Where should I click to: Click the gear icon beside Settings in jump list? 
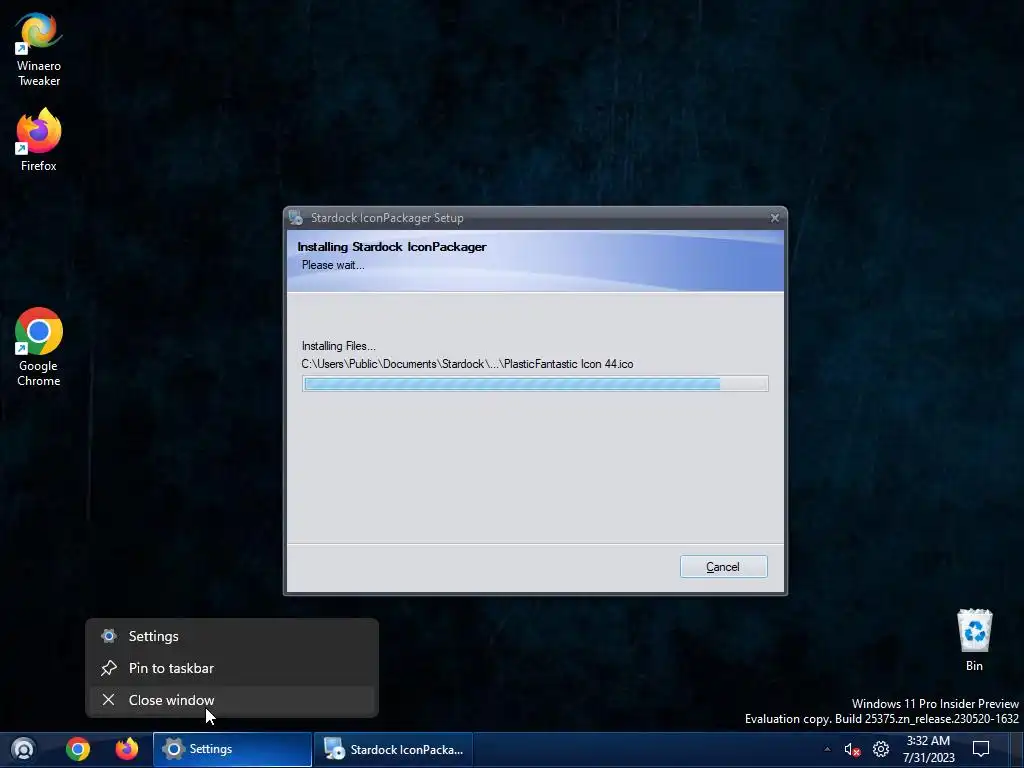[x=109, y=636]
